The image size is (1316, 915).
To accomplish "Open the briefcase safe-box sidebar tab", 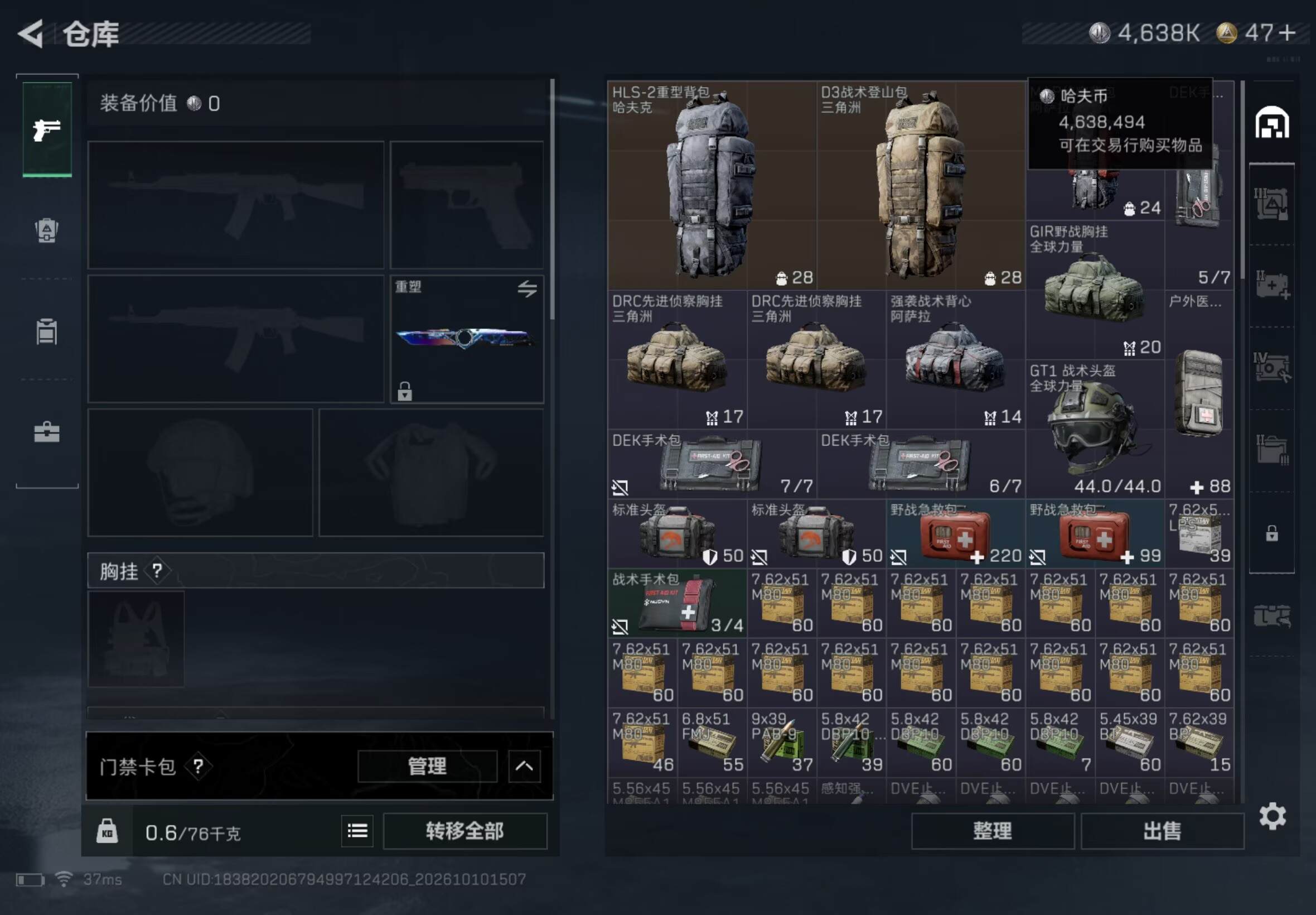I will tap(47, 432).
